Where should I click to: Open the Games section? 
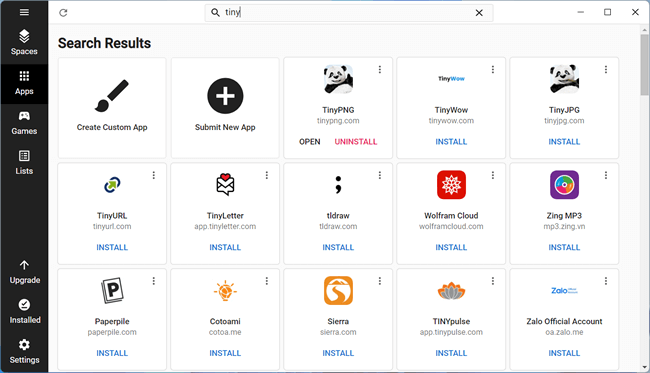tap(24, 123)
